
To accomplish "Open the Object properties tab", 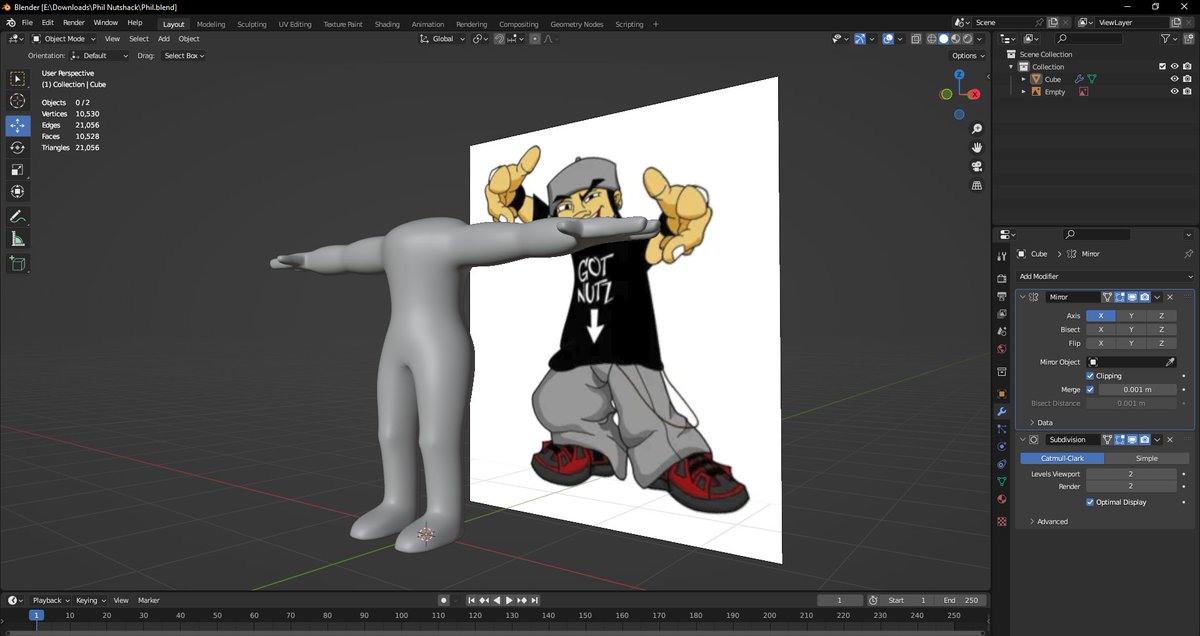I will [x=1002, y=394].
